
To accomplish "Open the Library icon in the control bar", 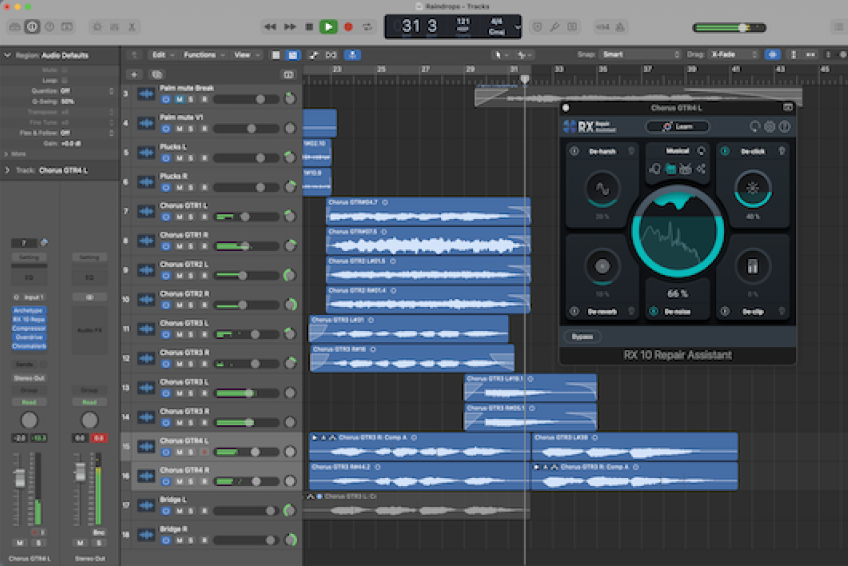I will [15, 26].
